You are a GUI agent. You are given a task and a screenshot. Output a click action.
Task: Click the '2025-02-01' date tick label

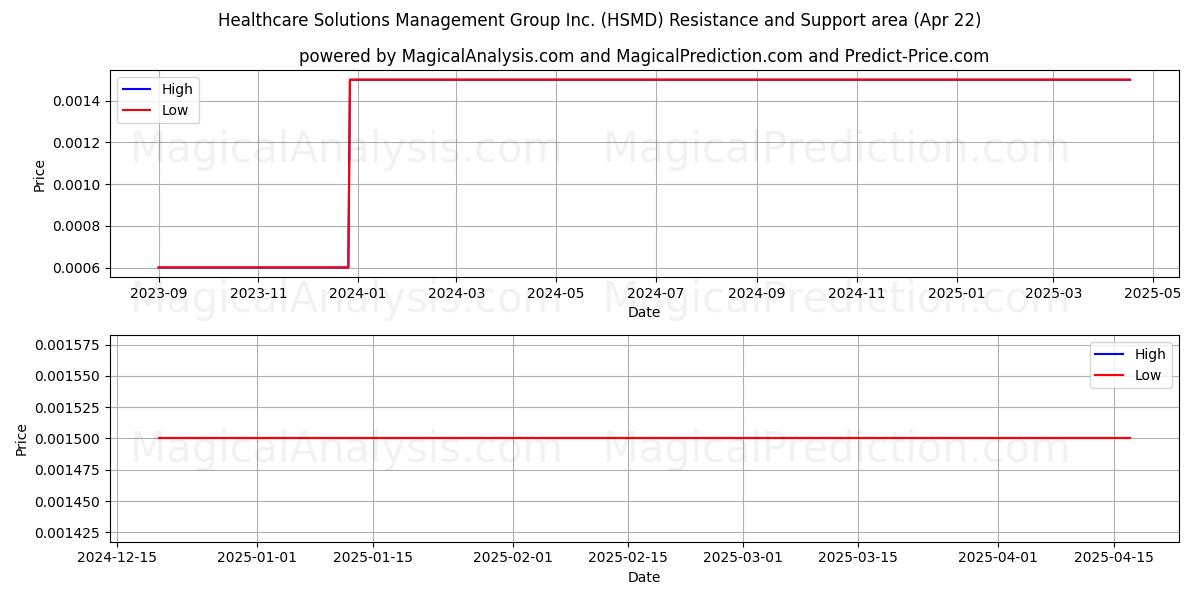click(513, 557)
